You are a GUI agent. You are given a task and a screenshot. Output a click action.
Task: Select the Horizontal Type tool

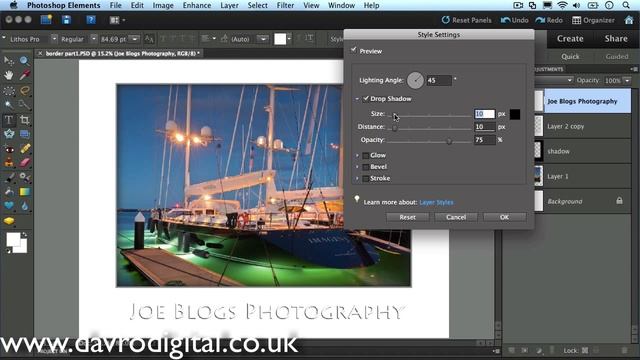click(x=9, y=120)
